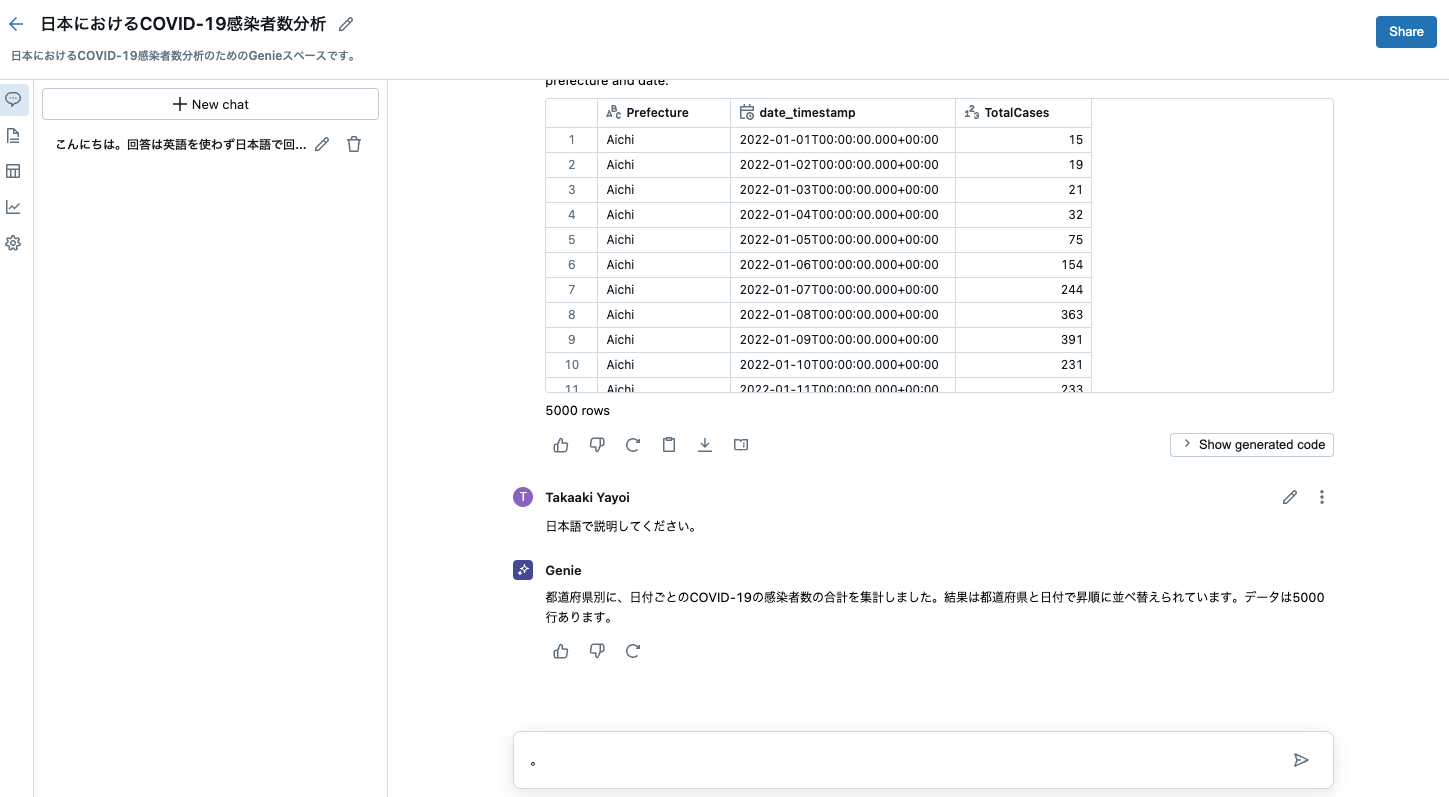Viewport: 1449px width, 797px height.
Task: Expand Show generated code
Action: point(1251,444)
